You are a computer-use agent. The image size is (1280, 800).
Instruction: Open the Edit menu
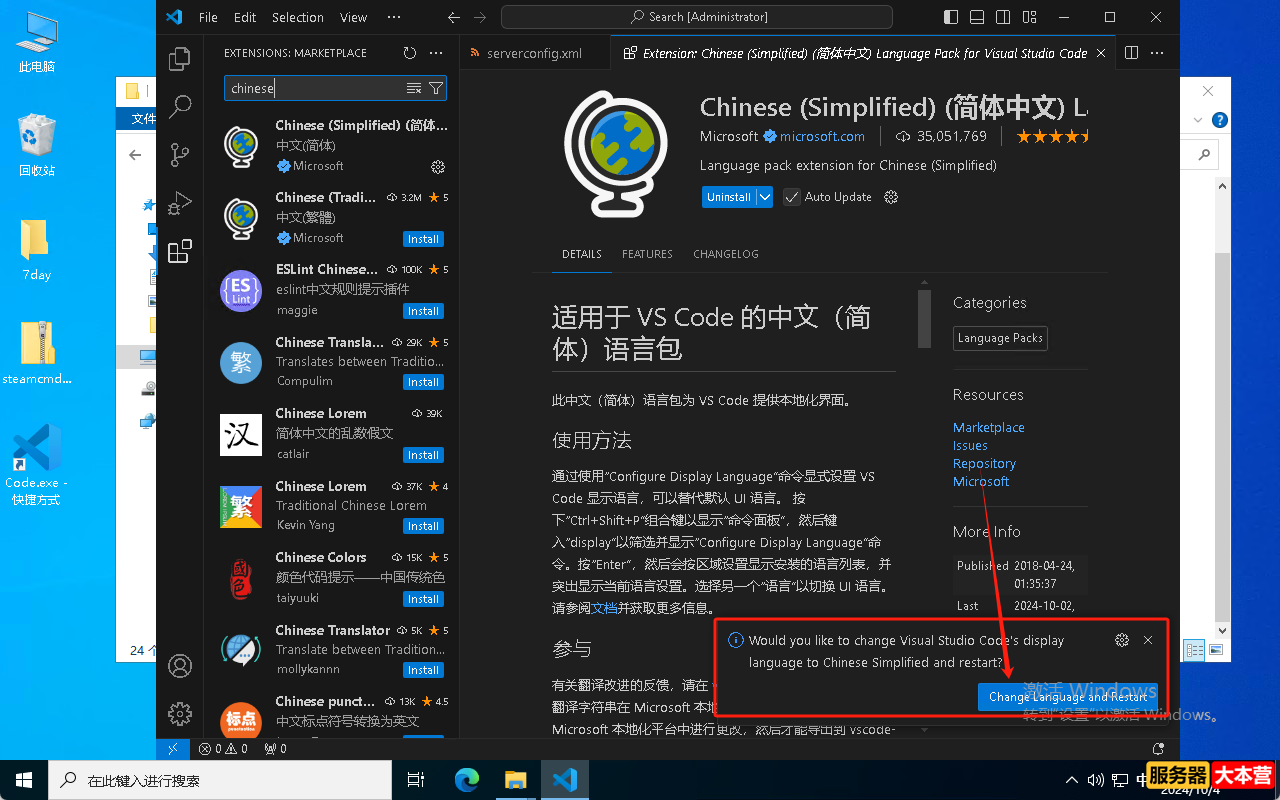(x=245, y=17)
